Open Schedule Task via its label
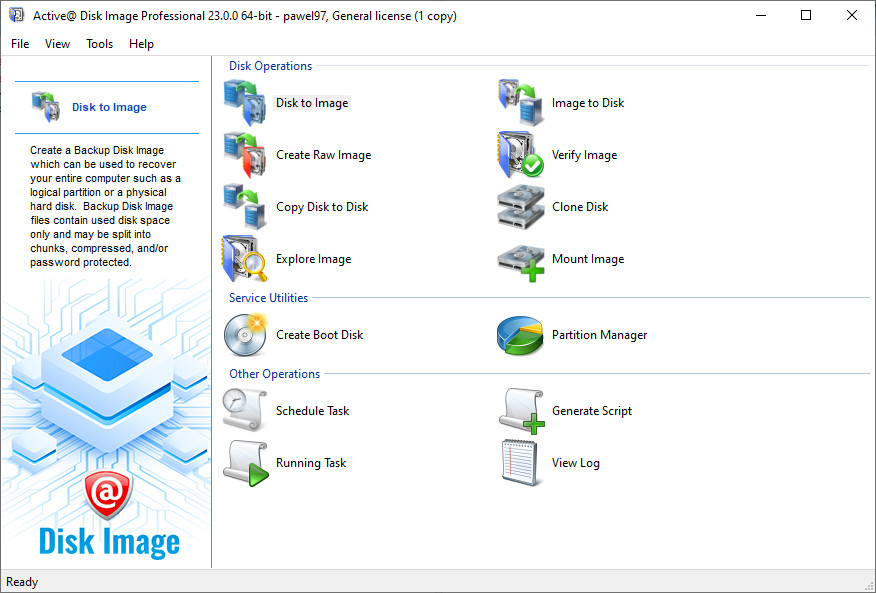 pyautogui.click(x=312, y=411)
